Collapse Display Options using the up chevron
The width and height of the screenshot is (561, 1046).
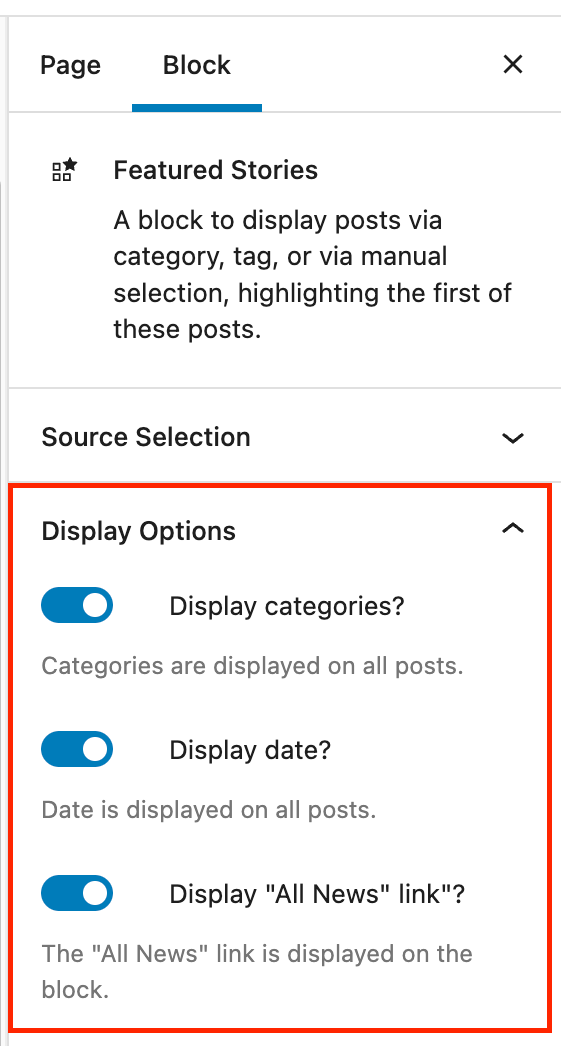tap(512, 529)
